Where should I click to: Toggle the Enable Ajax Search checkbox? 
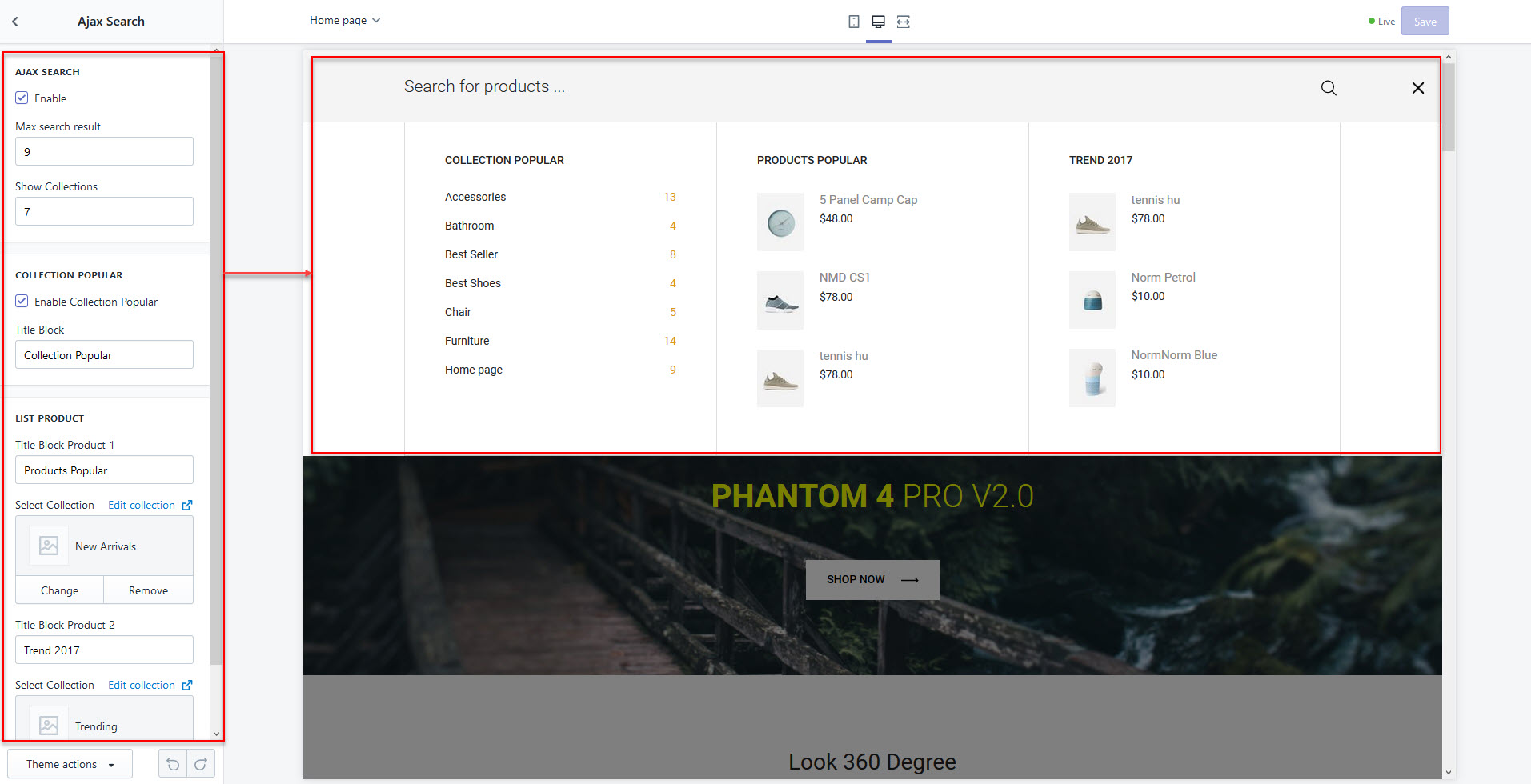coord(22,98)
